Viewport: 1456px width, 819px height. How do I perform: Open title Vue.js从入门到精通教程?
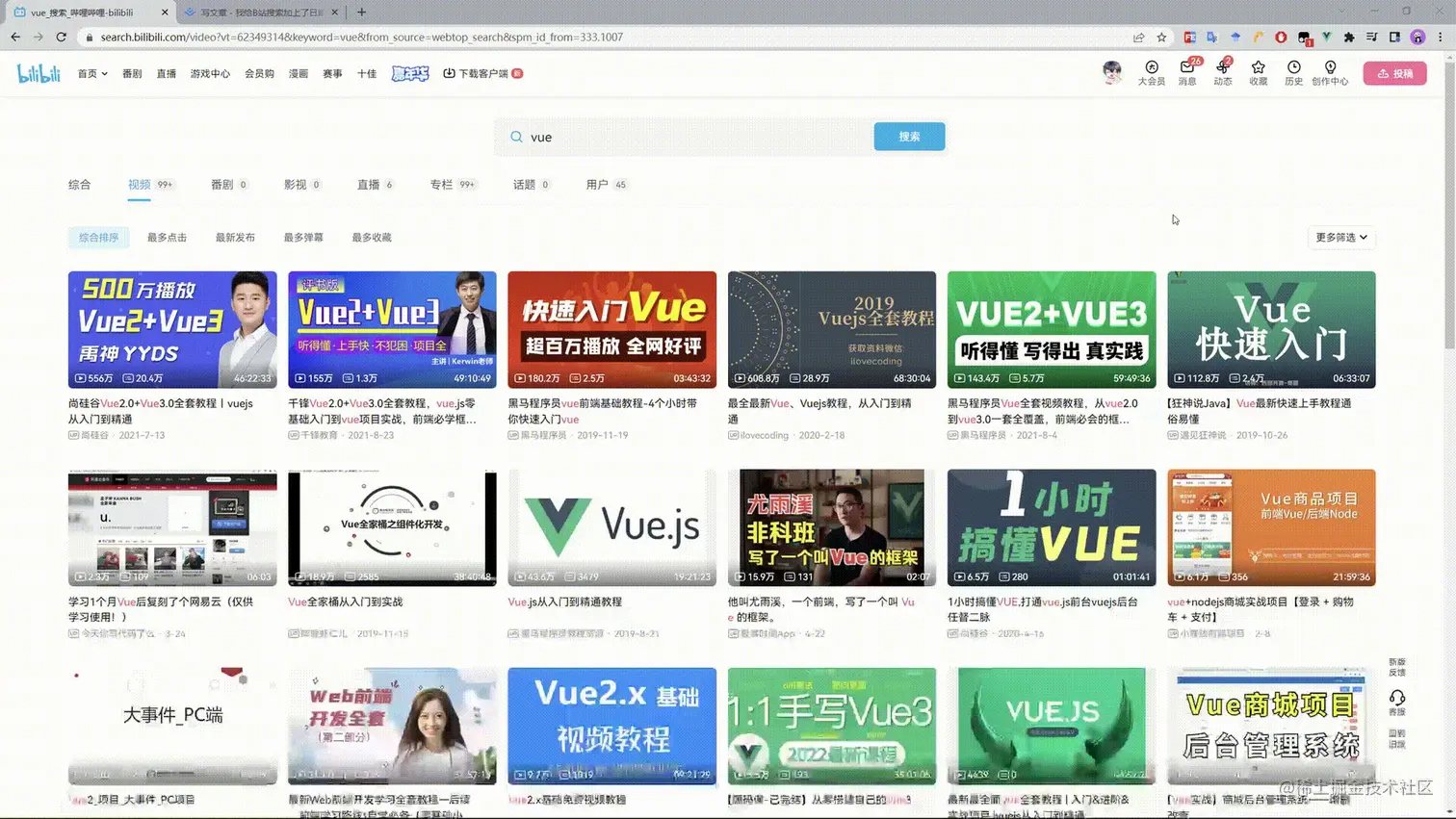tap(565, 601)
